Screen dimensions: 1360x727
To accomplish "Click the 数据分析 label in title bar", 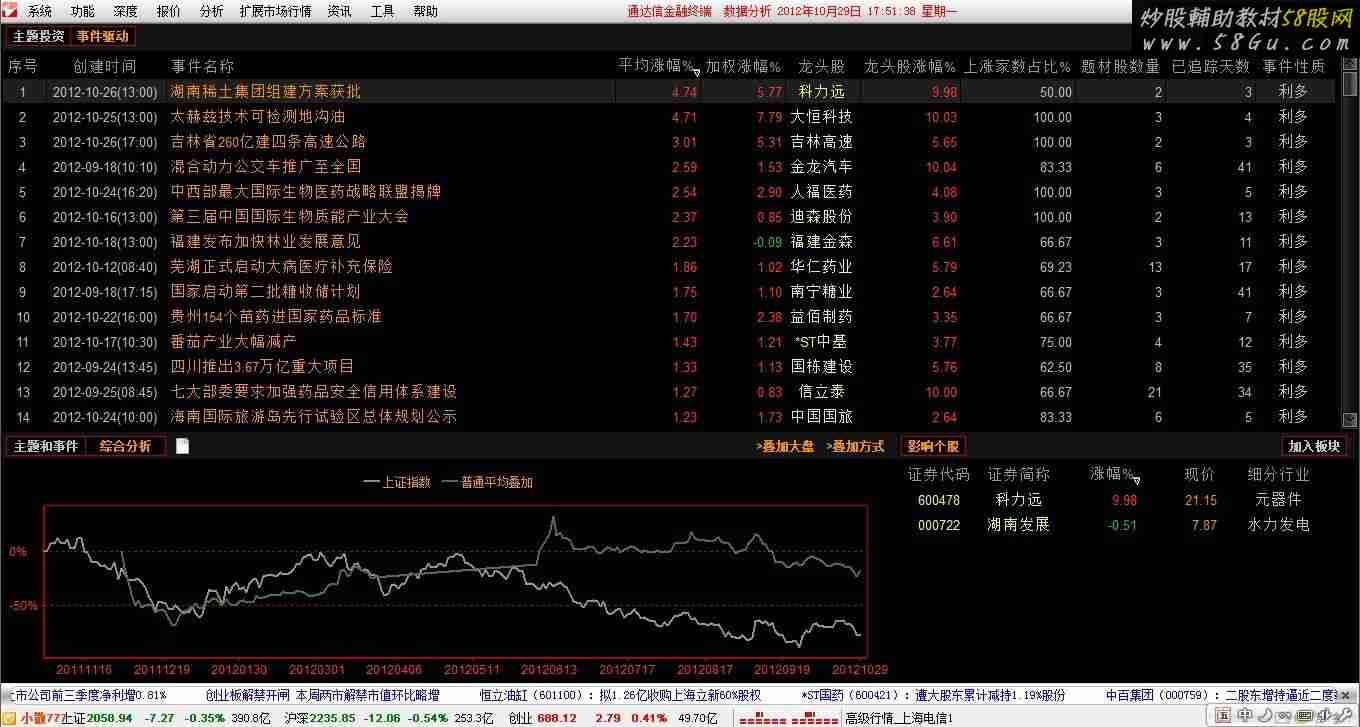I will click(747, 12).
